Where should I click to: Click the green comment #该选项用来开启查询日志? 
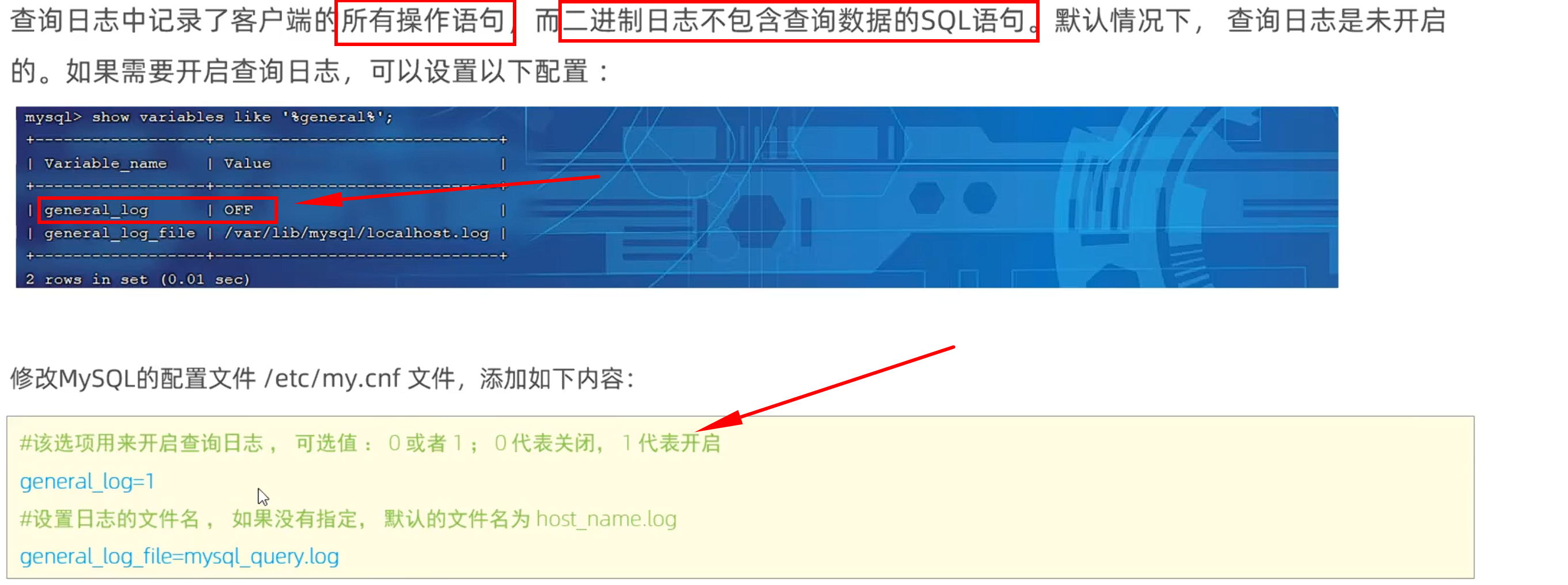tap(140, 443)
